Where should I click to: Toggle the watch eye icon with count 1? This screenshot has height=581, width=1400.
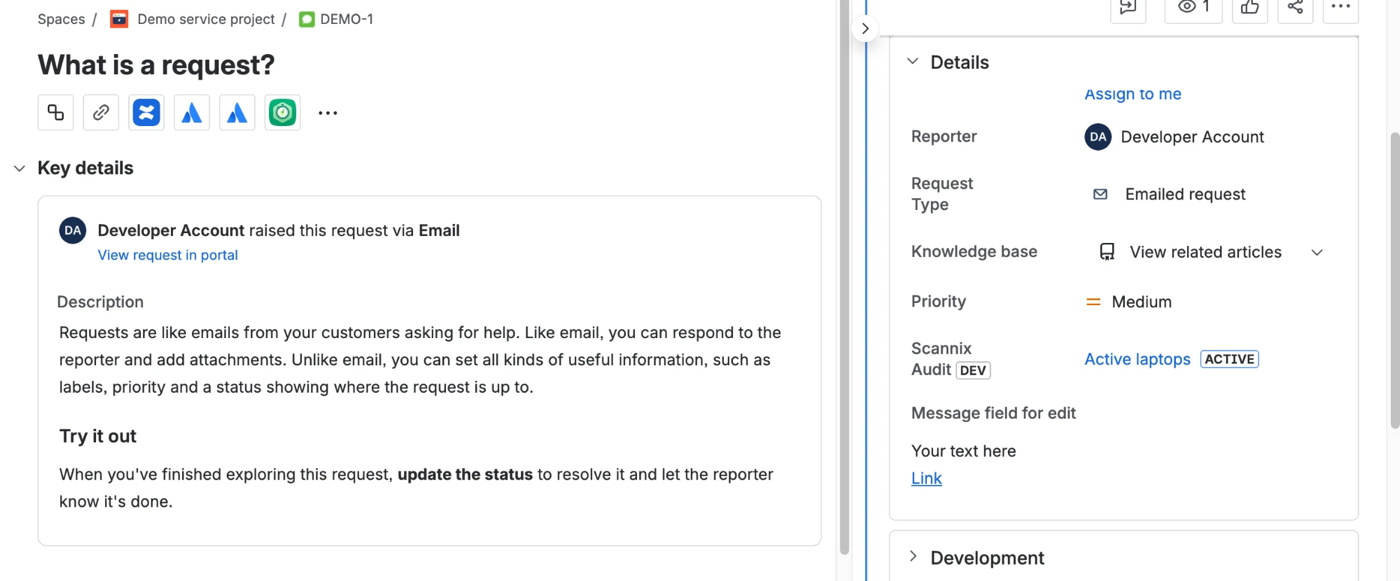pyautogui.click(x=1194, y=8)
